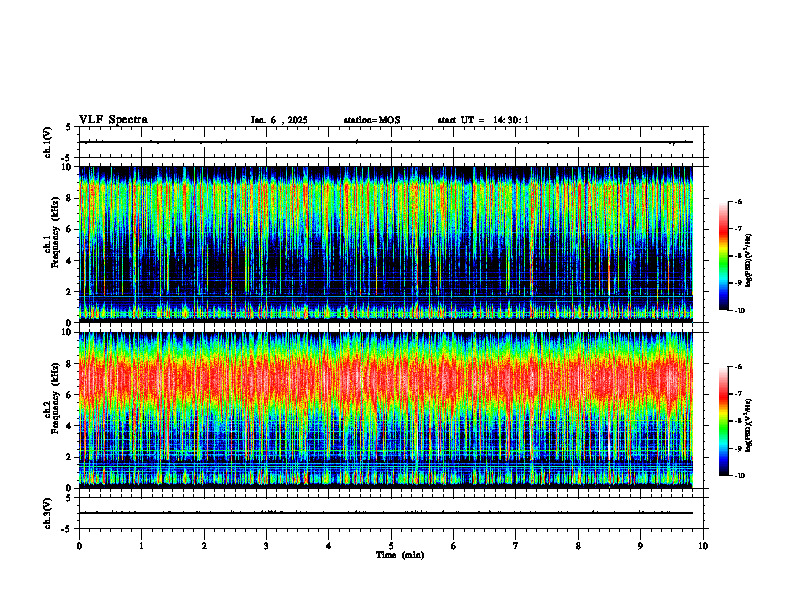Click the ch.1 voltage waveform trace
792x612 pixels.
pyautogui.click(x=386, y=142)
